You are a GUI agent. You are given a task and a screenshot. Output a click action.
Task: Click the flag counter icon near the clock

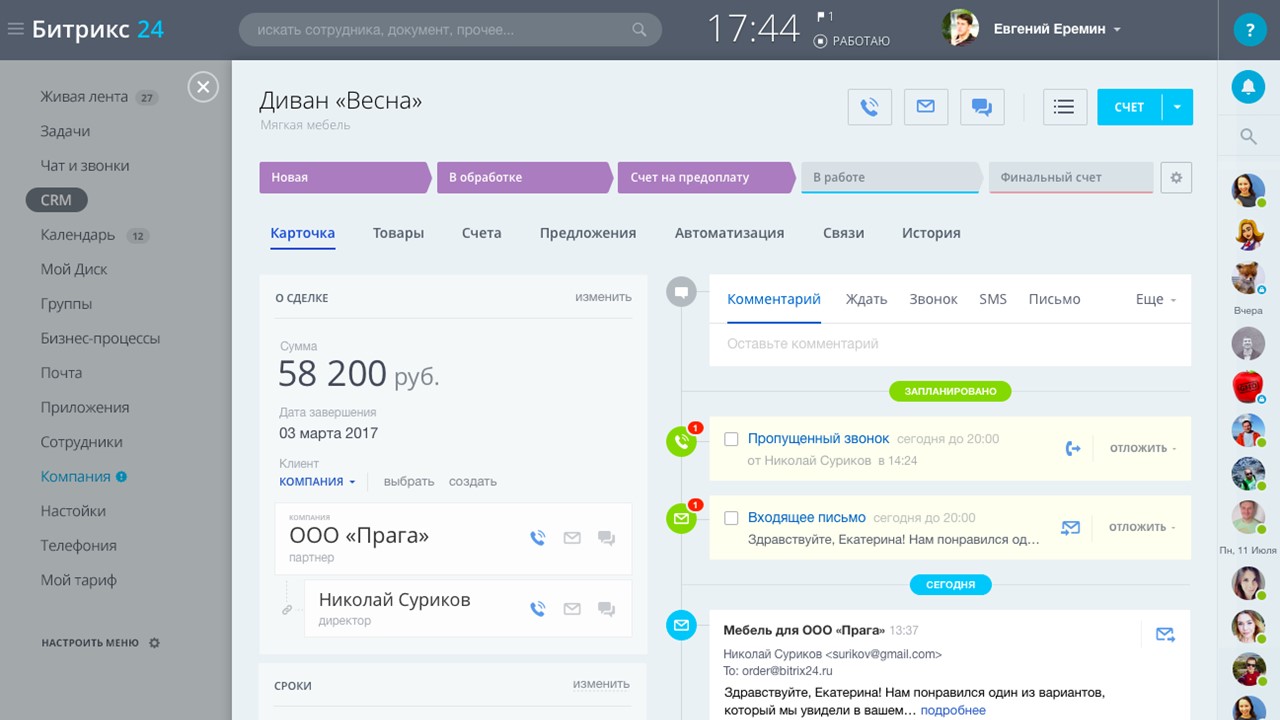(x=826, y=16)
